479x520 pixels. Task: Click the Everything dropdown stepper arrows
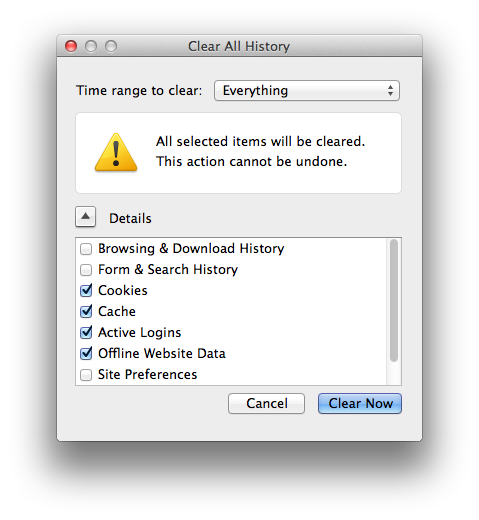tap(390, 90)
